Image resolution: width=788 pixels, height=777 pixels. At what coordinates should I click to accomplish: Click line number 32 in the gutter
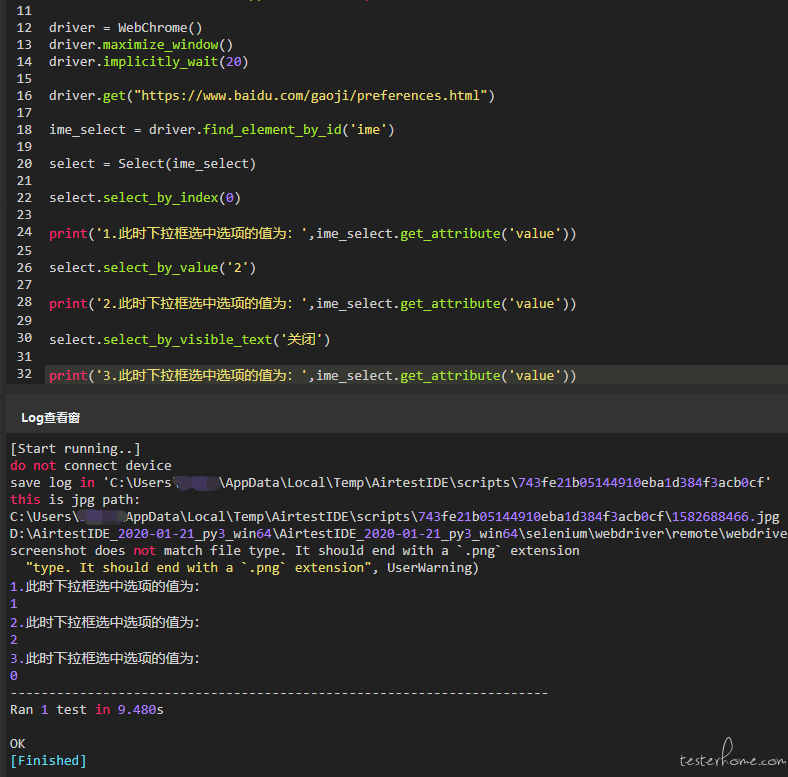point(24,374)
